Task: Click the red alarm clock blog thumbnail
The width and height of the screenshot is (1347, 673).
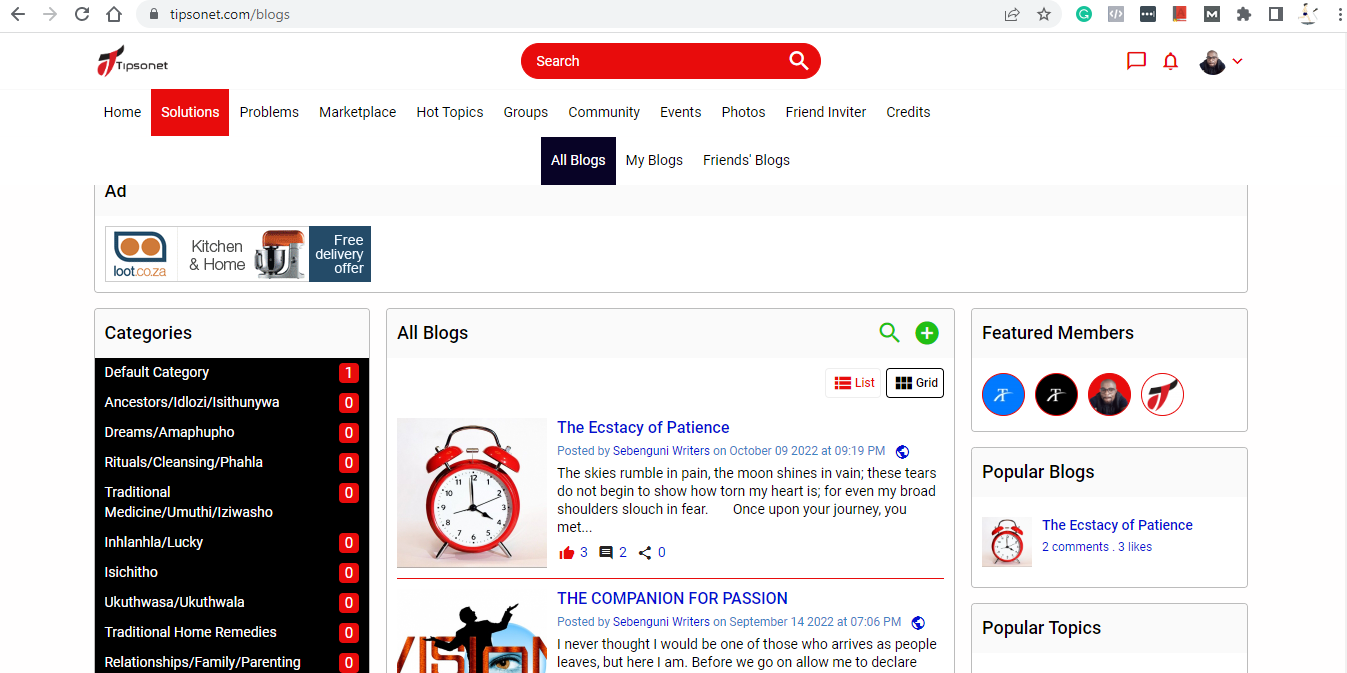Action: click(472, 493)
